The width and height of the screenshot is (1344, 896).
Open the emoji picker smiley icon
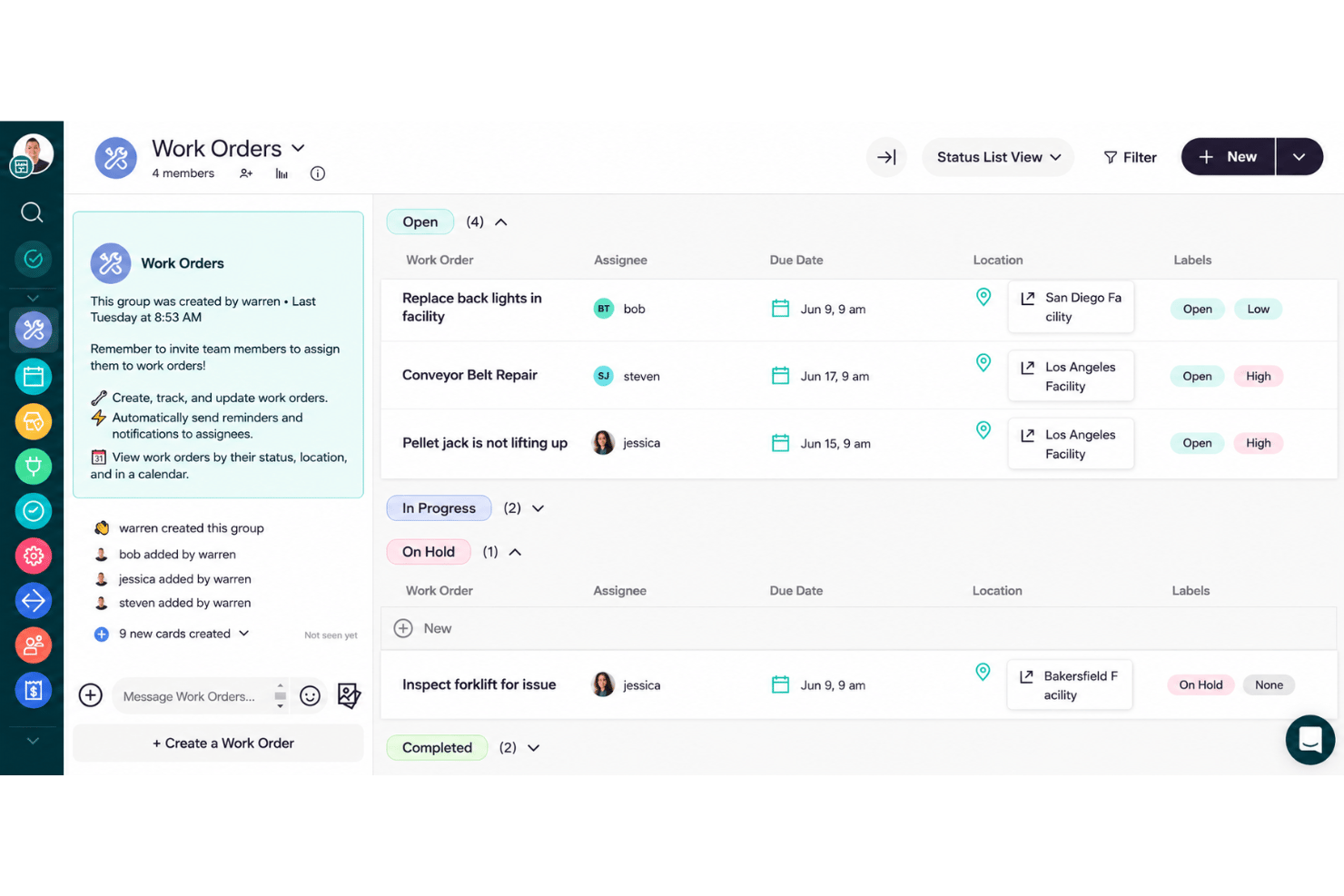click(311, 695)
